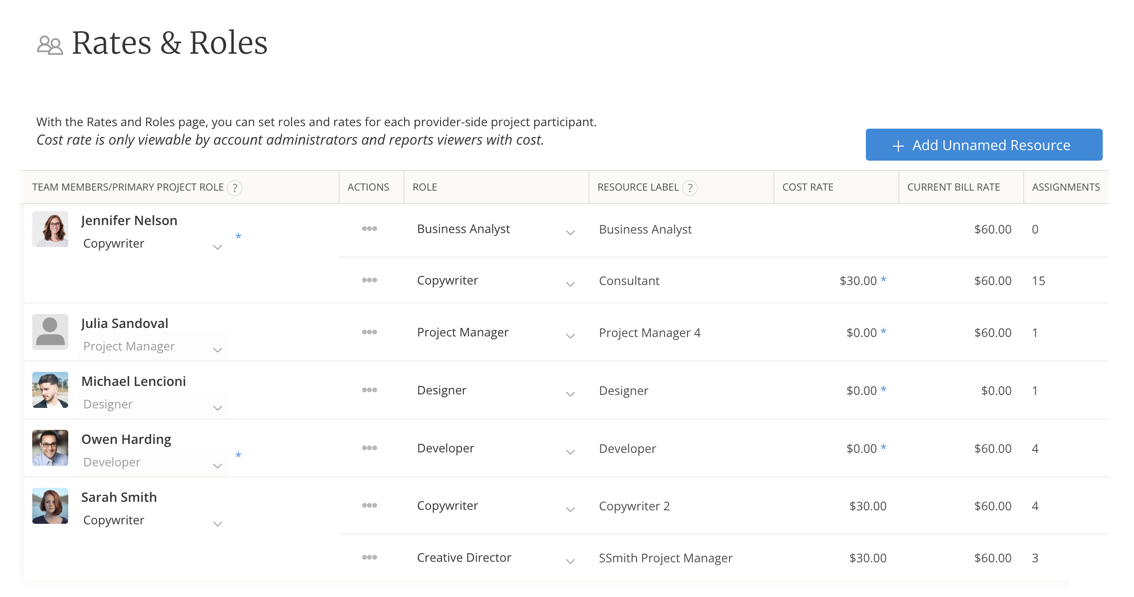1134x597 pixels.
Task: Click the Assignments column header
Action: click(1066, 187)
